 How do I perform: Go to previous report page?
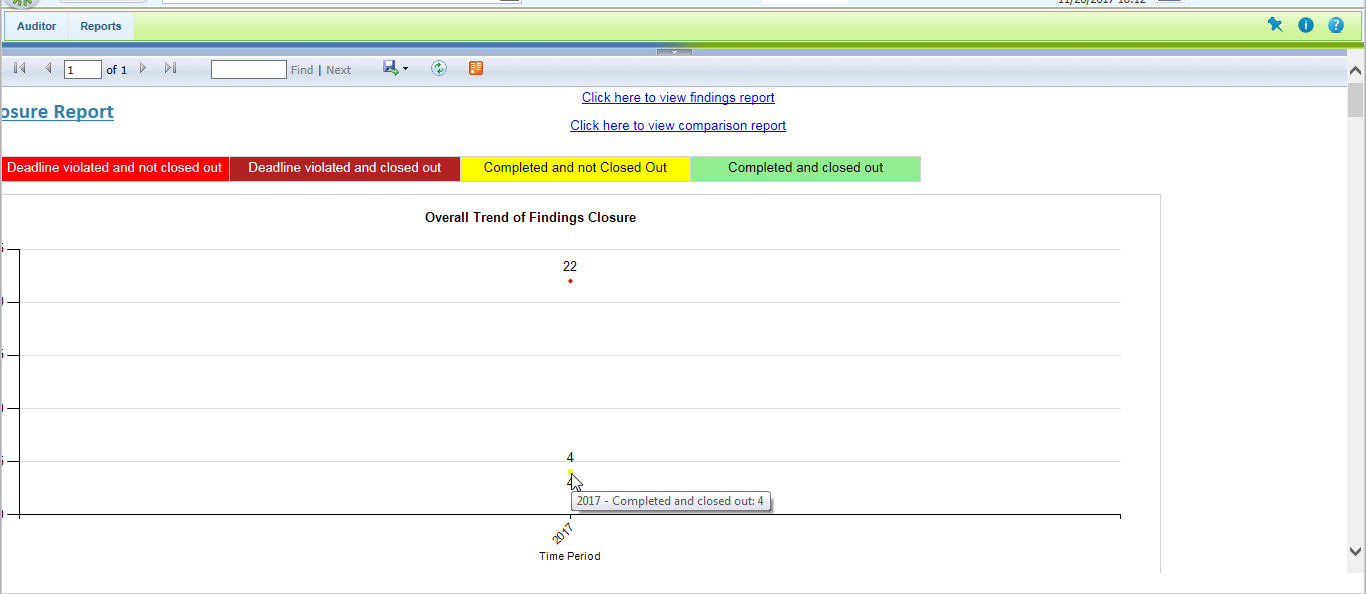click(x=48, y=68)
